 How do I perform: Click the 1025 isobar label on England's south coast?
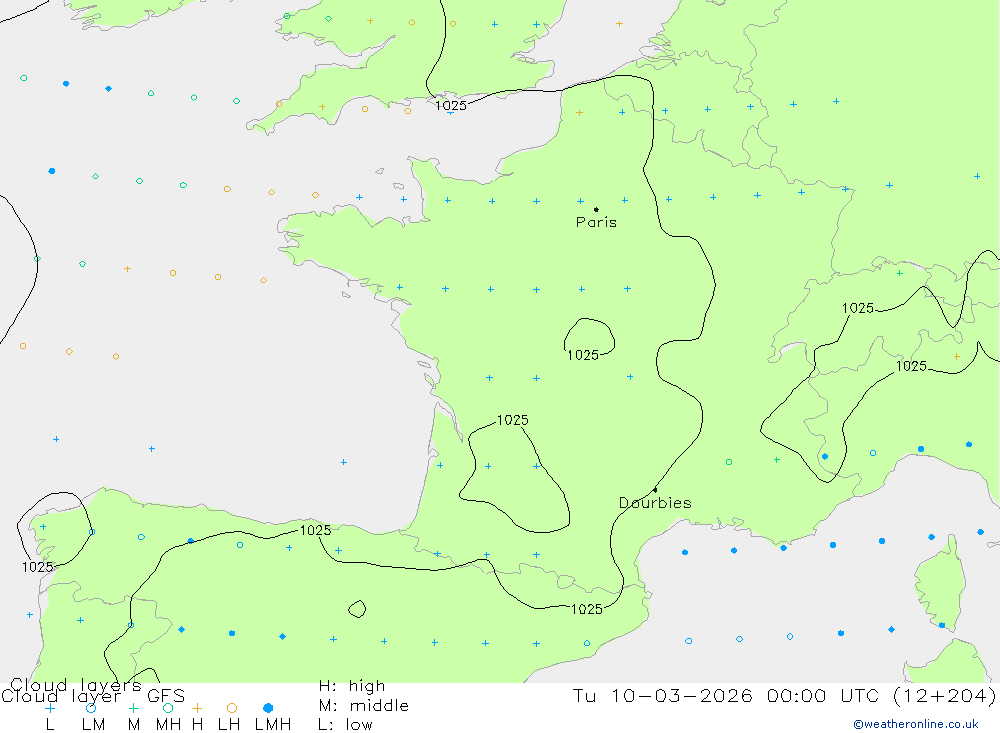[x=451, y=106]
